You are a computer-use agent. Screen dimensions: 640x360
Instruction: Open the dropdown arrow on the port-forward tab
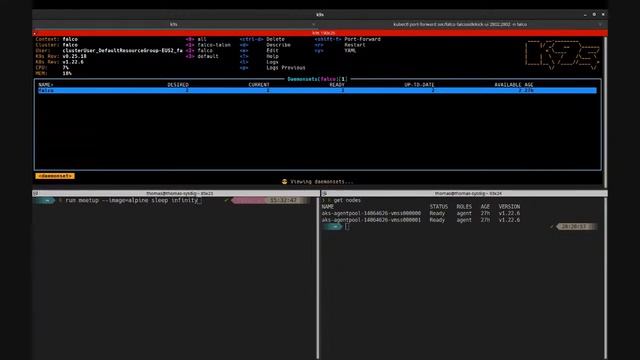(x=600, y=24)
